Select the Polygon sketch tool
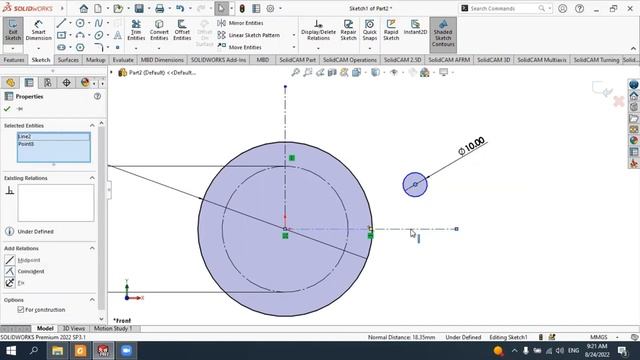Viewport: 640px width, 360px height. click(x=80, y=47)
